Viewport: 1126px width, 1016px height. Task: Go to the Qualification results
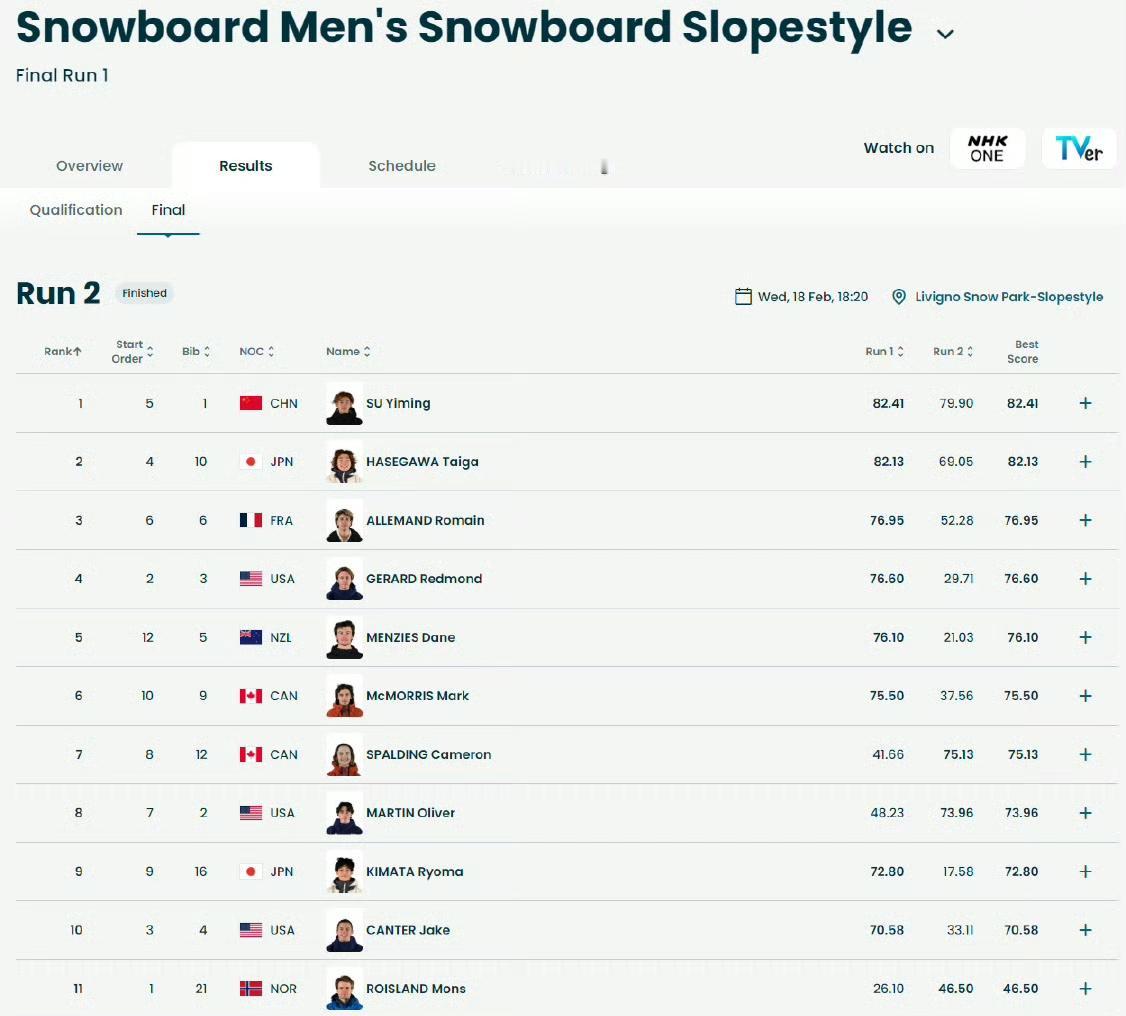[76, 210]
